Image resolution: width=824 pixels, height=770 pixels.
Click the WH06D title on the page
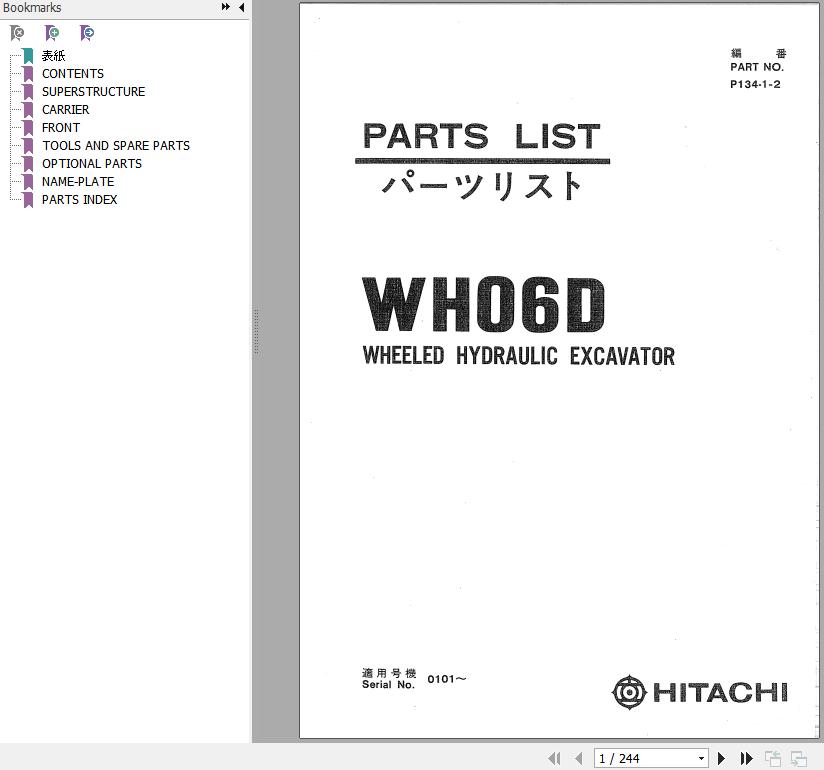[x=484, y=304]
